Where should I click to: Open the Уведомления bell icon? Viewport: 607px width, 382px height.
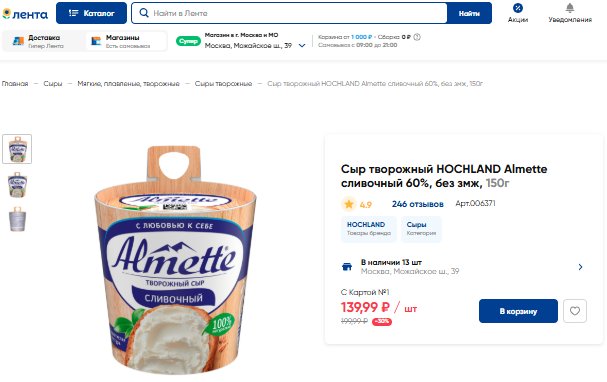point(570,8)
